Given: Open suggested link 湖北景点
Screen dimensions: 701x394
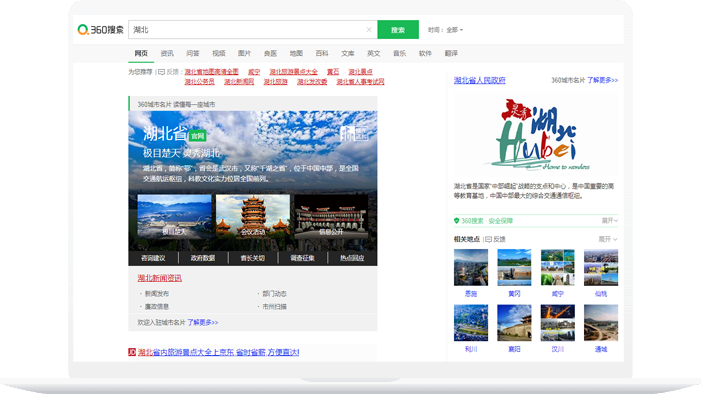Looking at the screenshot, I should coord(360,72).
